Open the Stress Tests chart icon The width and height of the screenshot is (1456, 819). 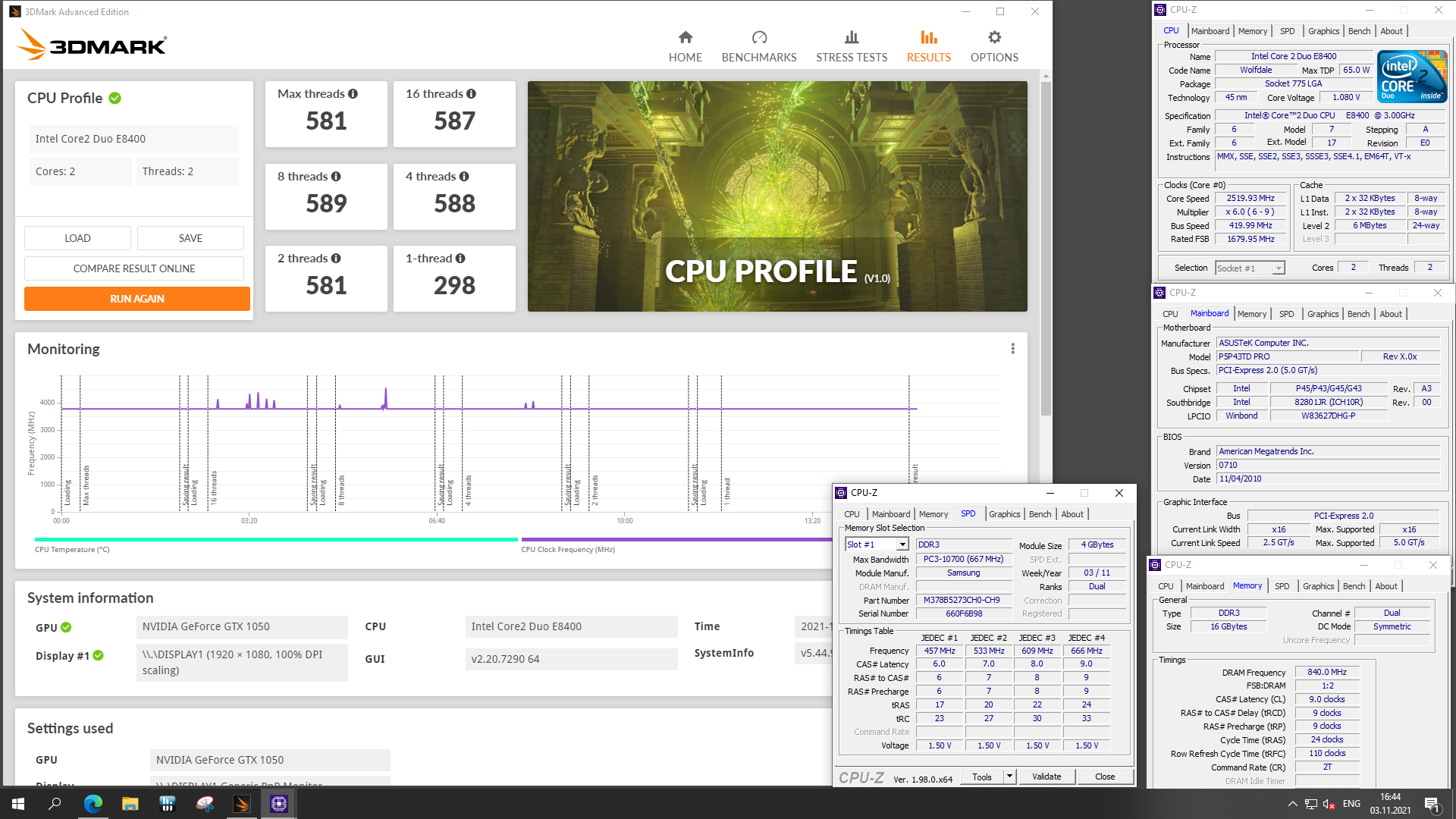(852, 37)
